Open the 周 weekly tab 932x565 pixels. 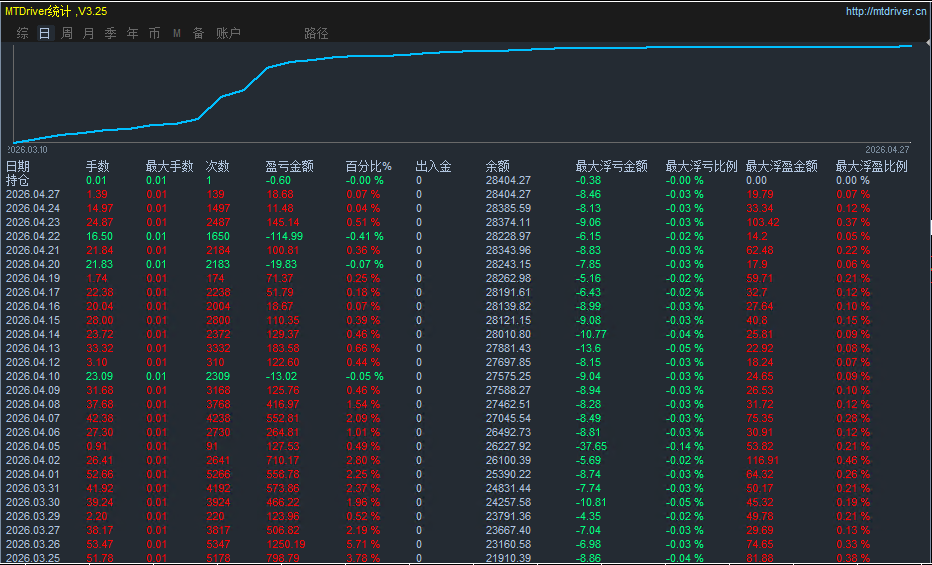click(x=67, y=33)
